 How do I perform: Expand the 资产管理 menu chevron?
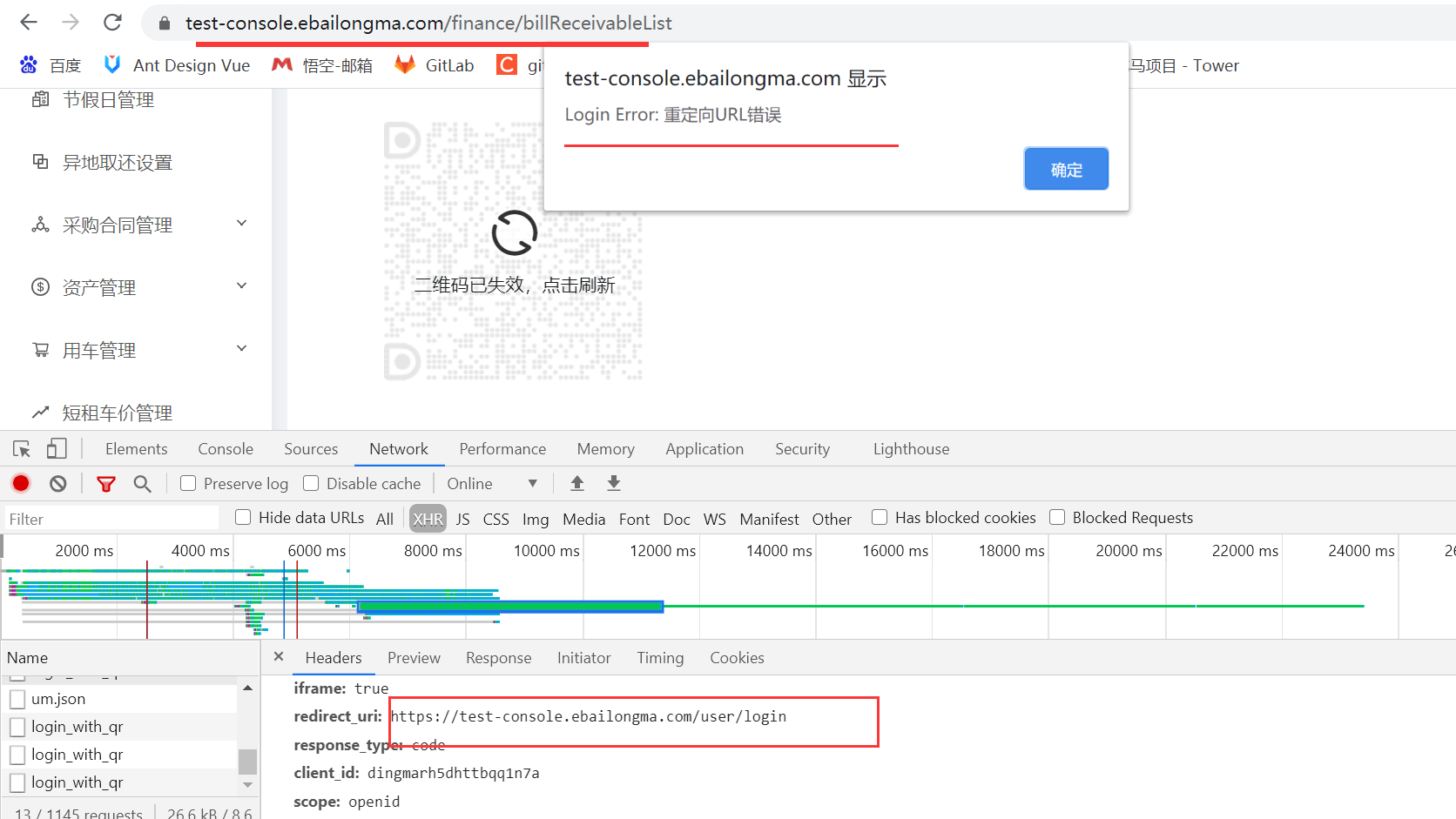click(242, 286)
